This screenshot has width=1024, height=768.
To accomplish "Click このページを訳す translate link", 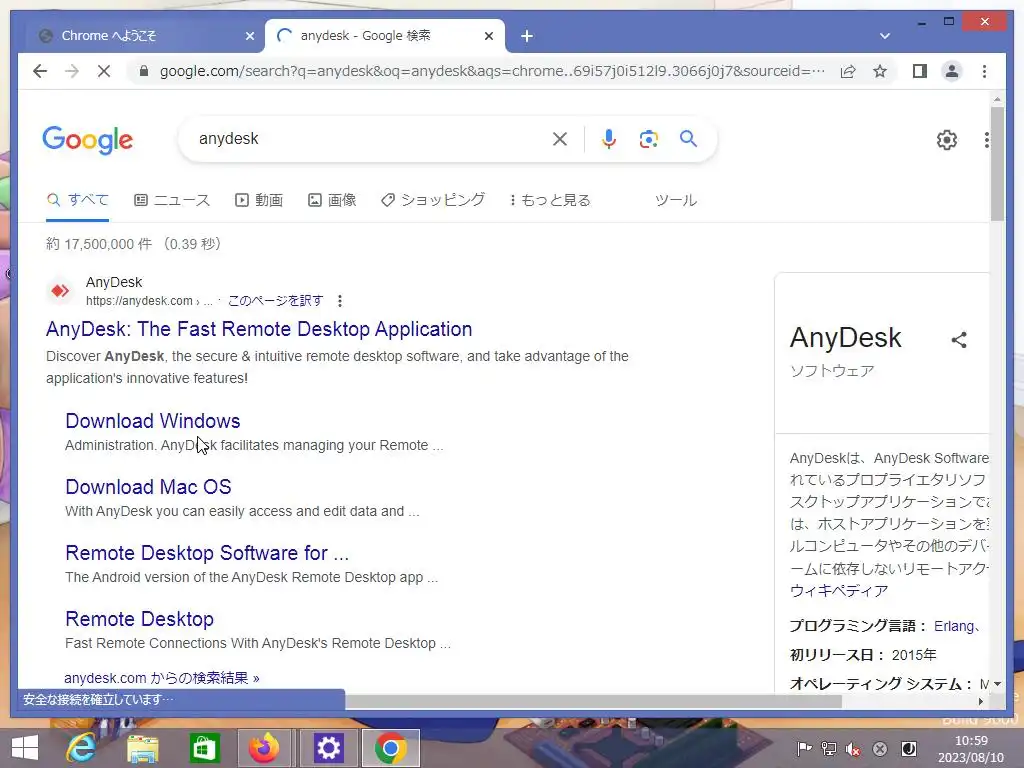I will click(276, 300).
